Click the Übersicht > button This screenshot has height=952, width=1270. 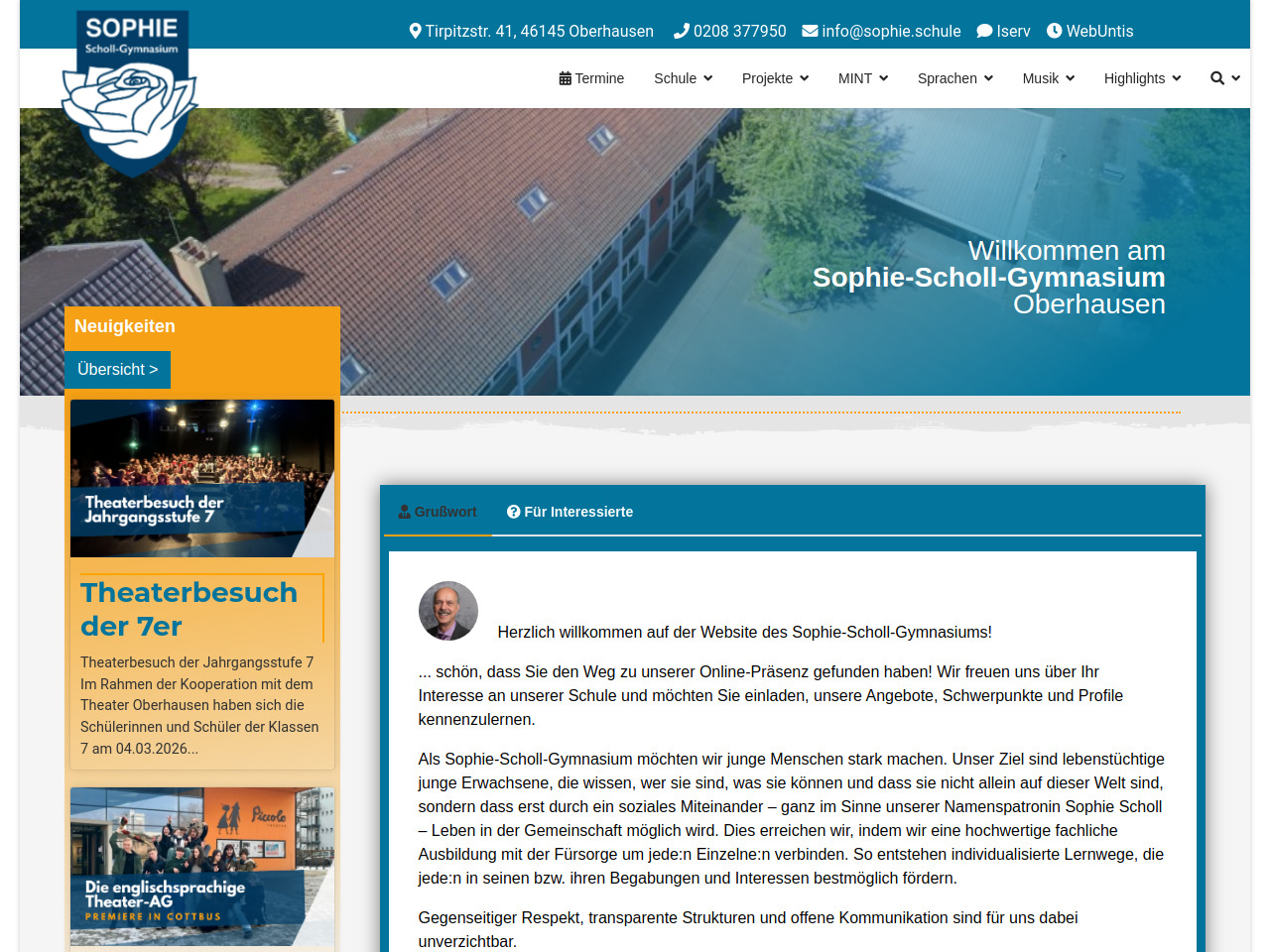pyautogui.click(x=117, y=369)
